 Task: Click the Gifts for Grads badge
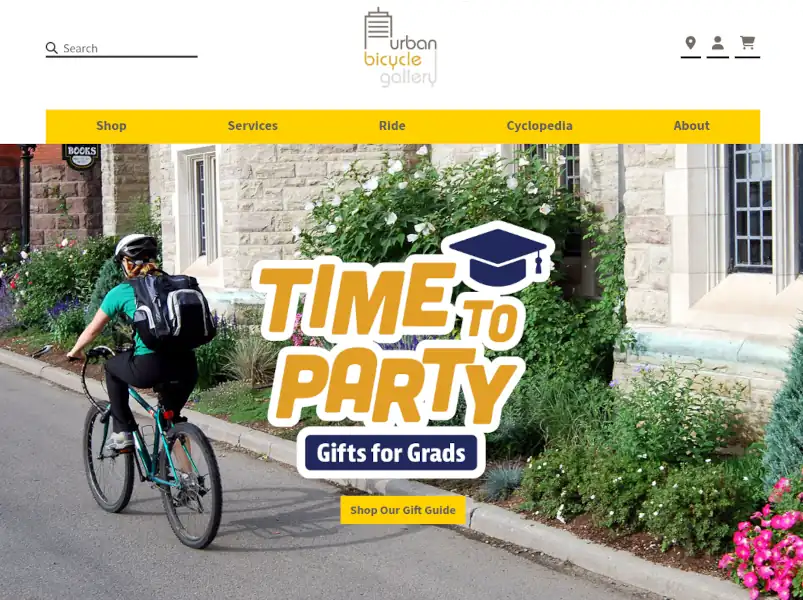point(391,453)
